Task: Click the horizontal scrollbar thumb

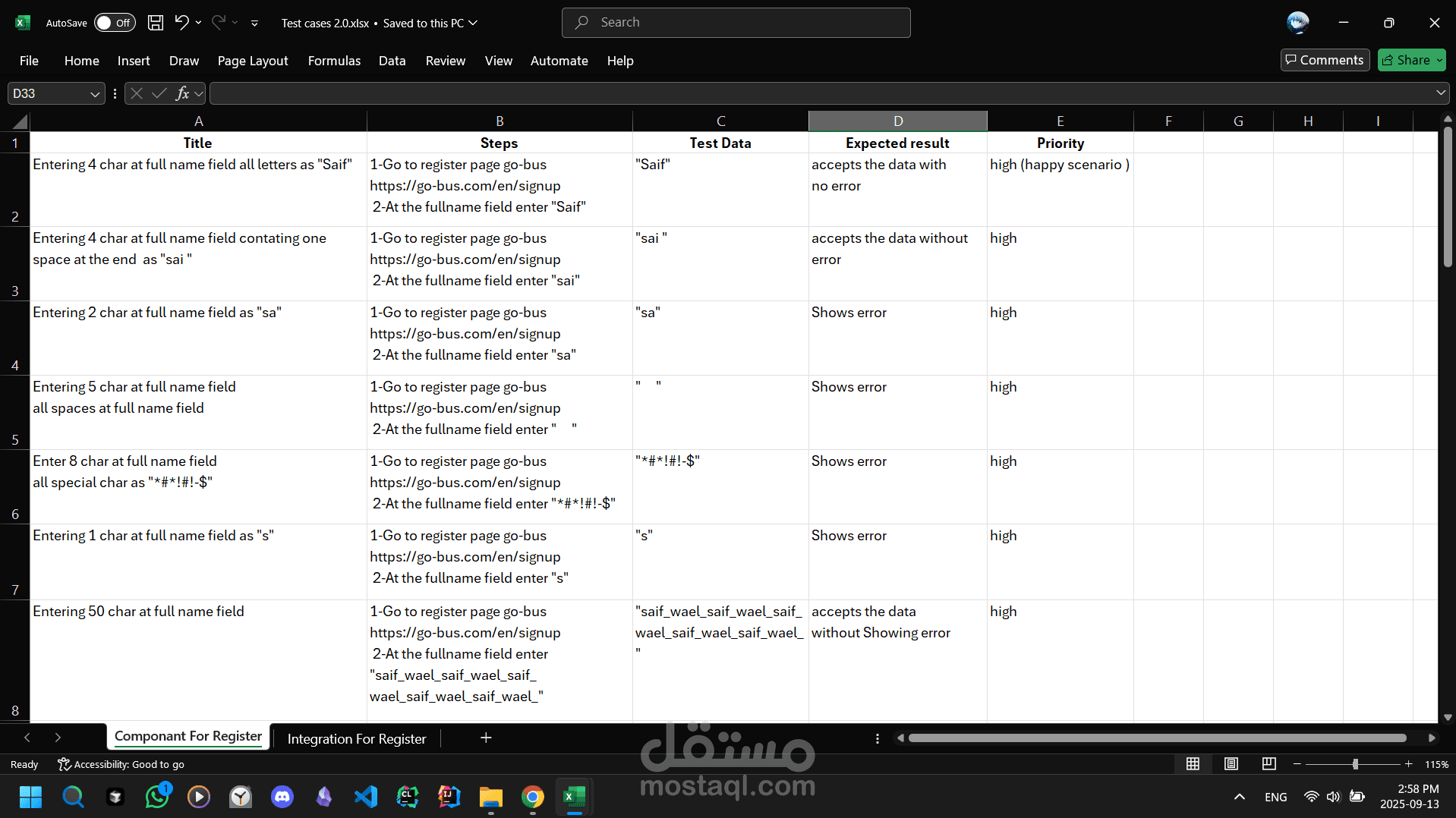Action: tap(1157, 738)
